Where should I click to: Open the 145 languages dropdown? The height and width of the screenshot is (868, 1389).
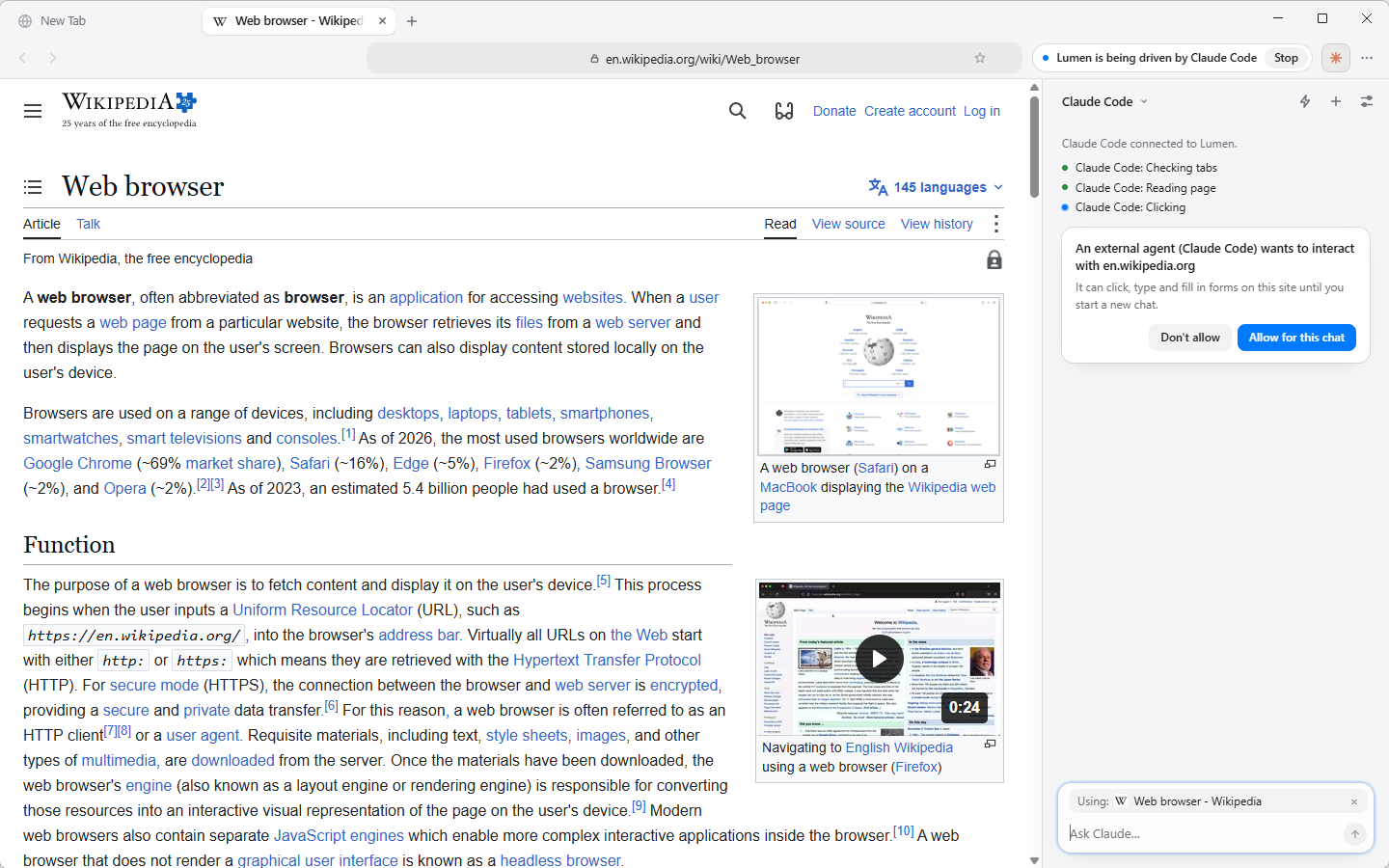coord(937,187)
